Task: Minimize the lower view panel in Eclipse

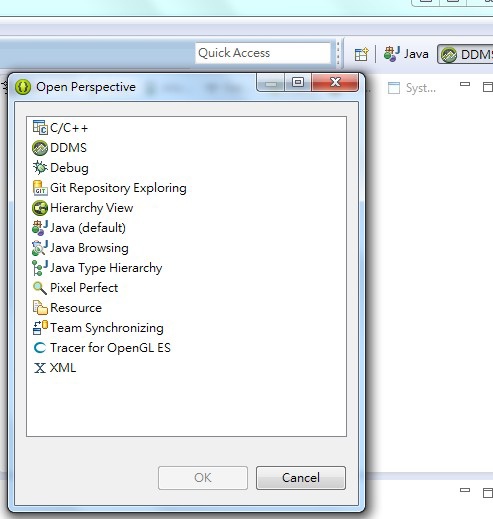Action: (x=465, y=490)
